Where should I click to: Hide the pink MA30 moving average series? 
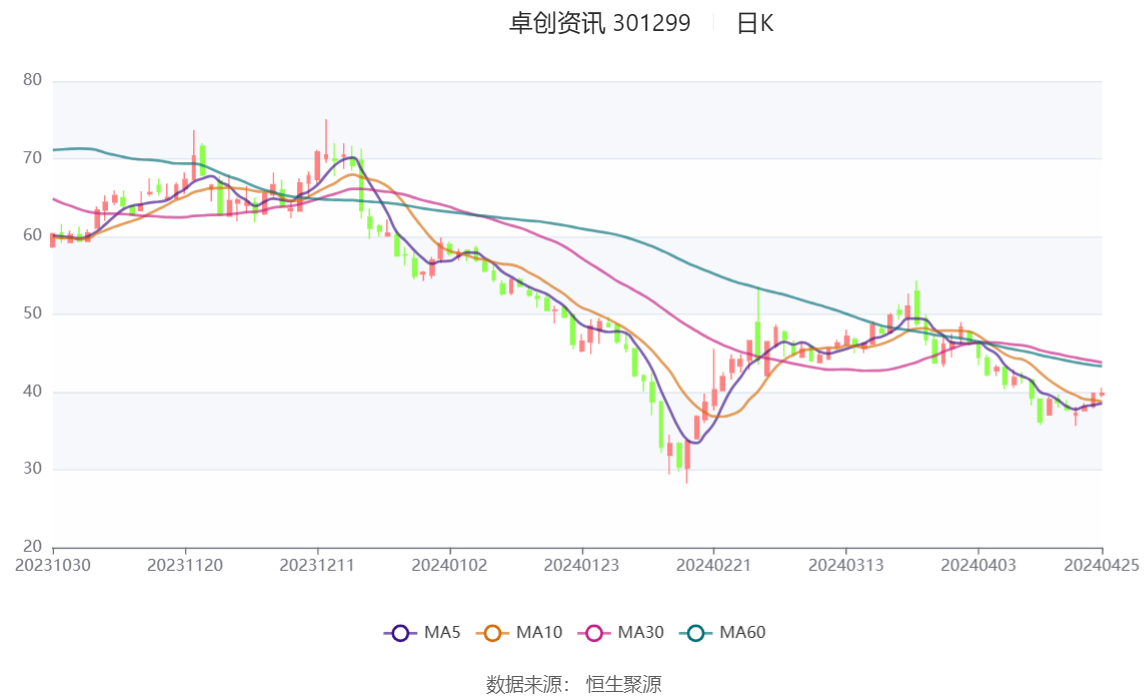[x=594, y=633]
